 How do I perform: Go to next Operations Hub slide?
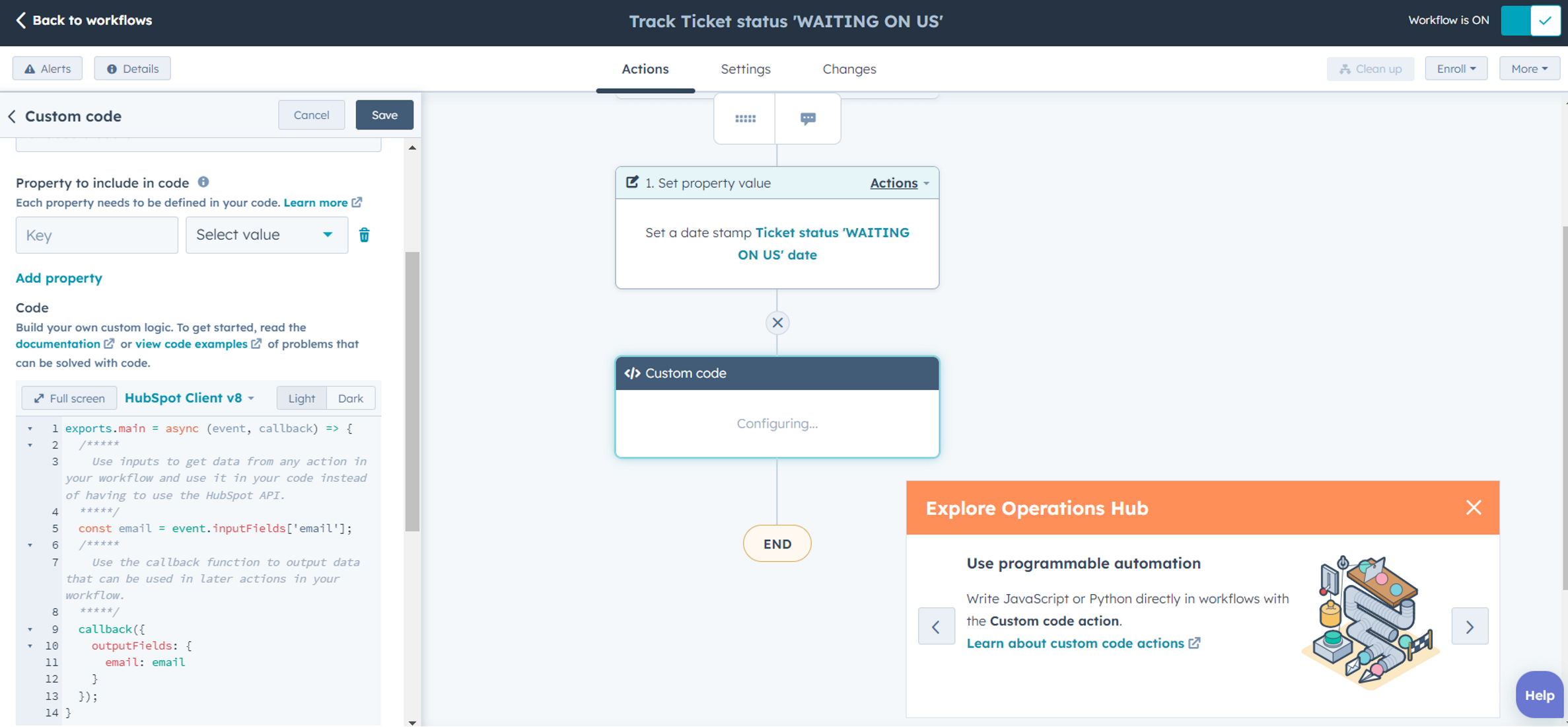point(1470,627)
